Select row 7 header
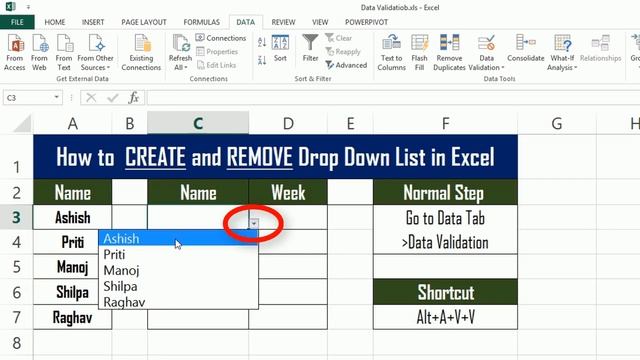This screenshot has height=360, width=640. point(16,317)
